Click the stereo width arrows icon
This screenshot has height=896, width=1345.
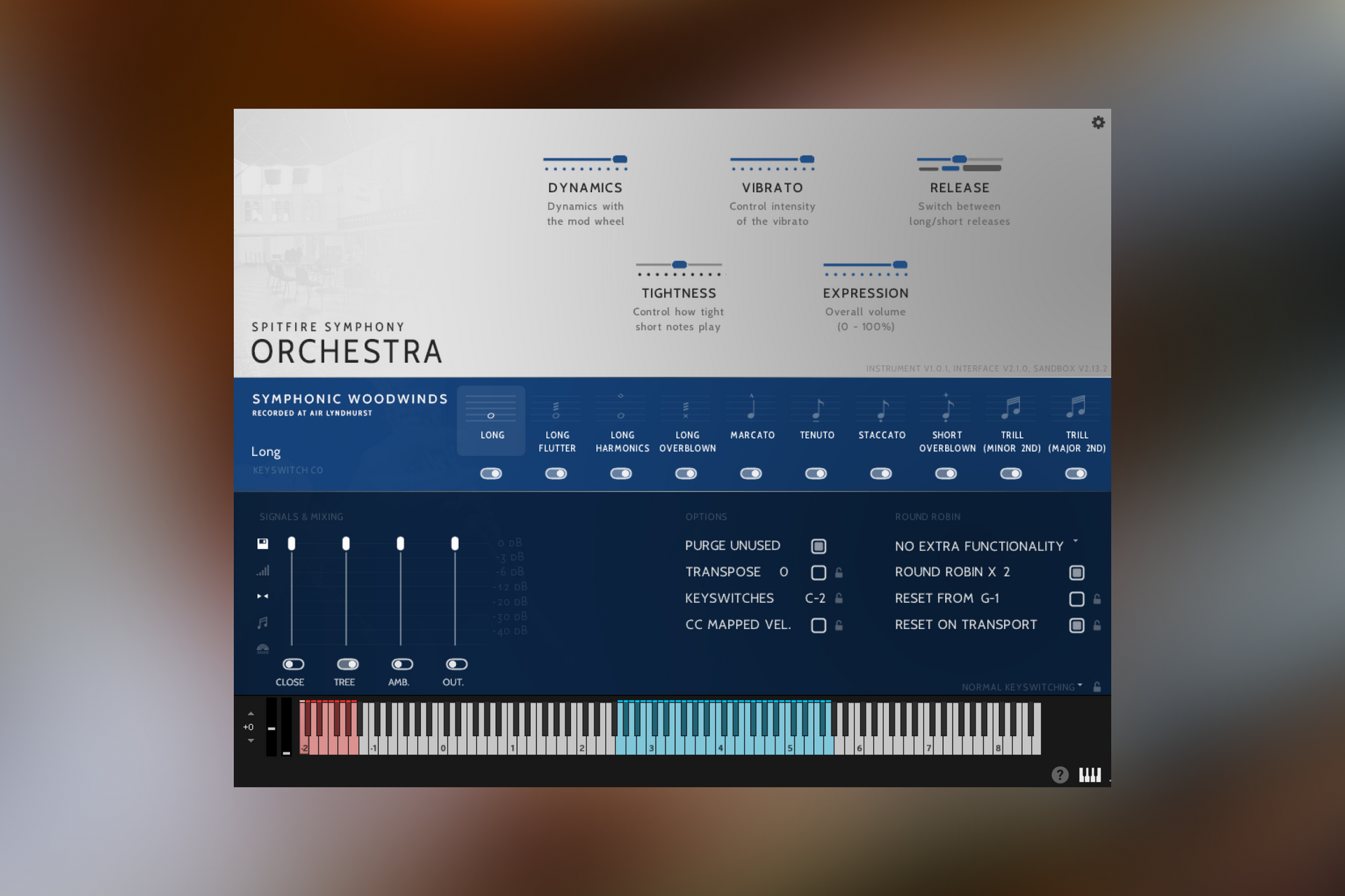tap(263, 596)
